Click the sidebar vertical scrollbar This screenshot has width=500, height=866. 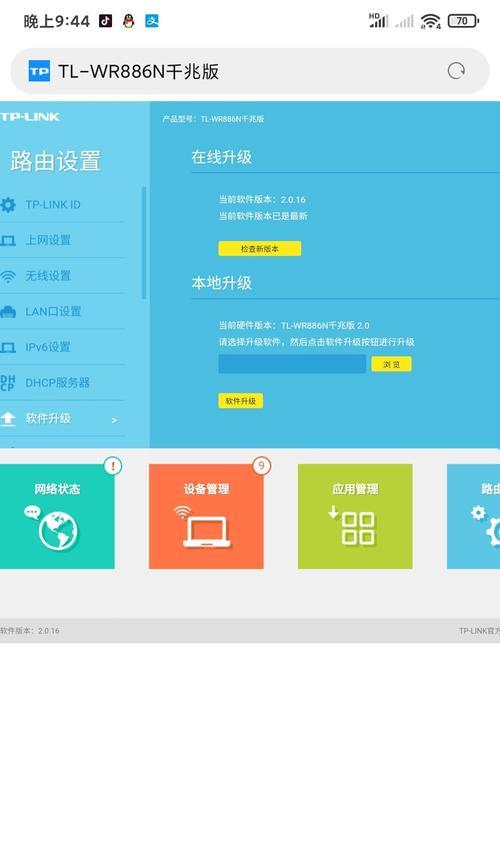[144, 243]
